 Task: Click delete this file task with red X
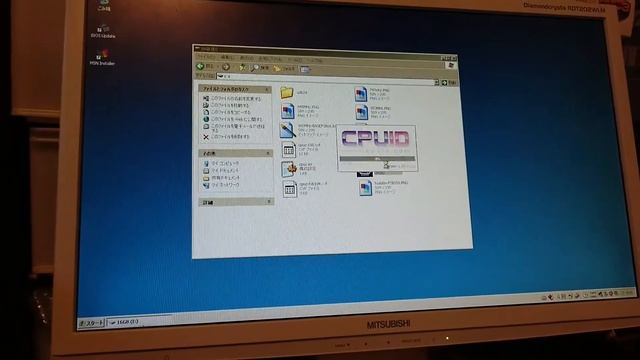pyautogui.click(x=227, y=137)
